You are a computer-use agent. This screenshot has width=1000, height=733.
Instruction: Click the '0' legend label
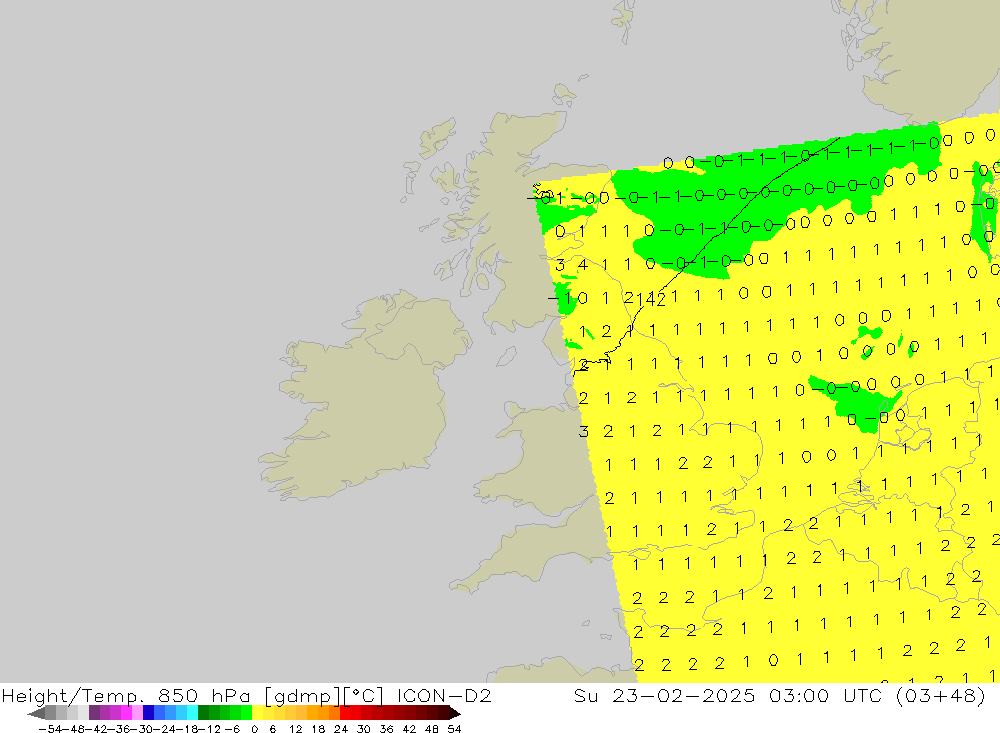pyautogui.click(x=254, y=729)
